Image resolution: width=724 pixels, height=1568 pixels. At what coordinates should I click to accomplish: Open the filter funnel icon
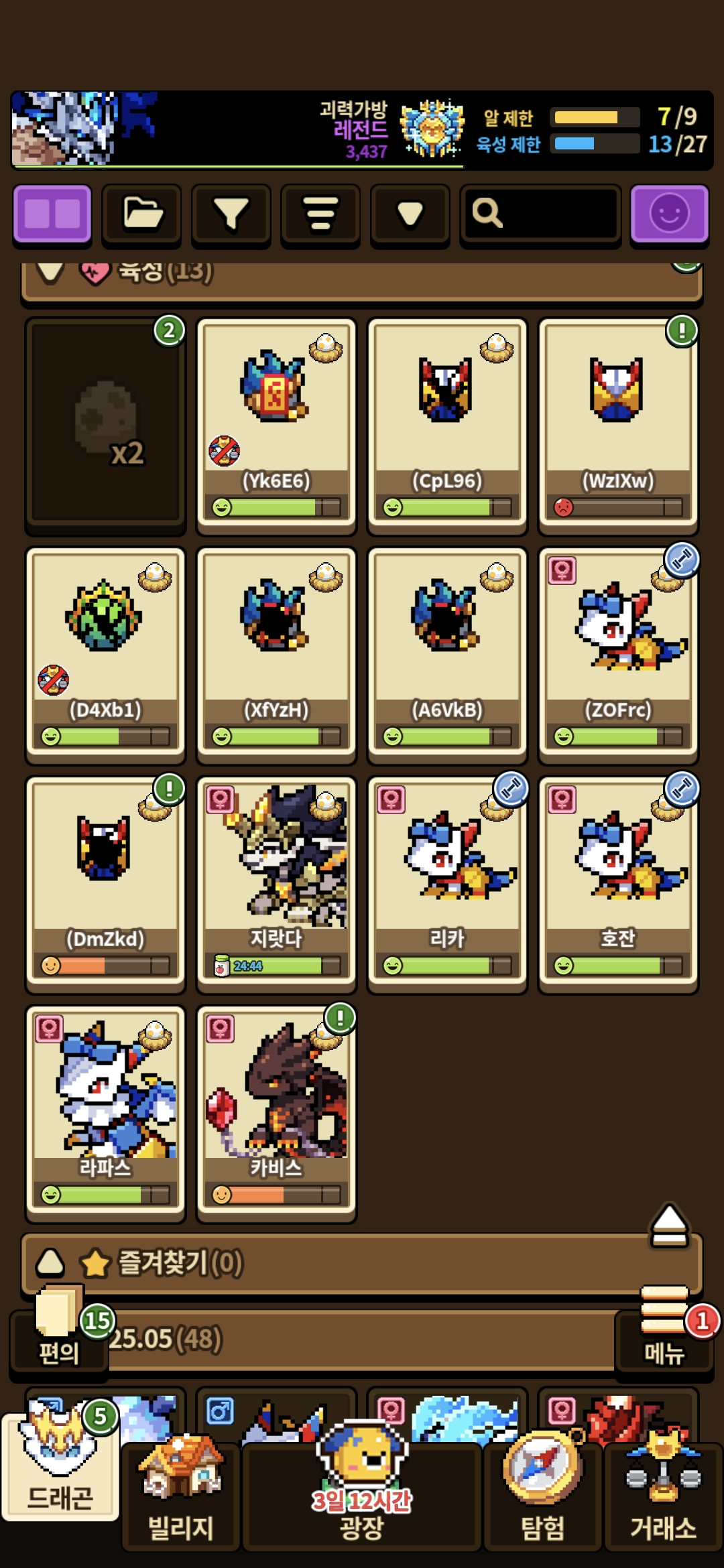pyautogui.click(x=231, y=214)
